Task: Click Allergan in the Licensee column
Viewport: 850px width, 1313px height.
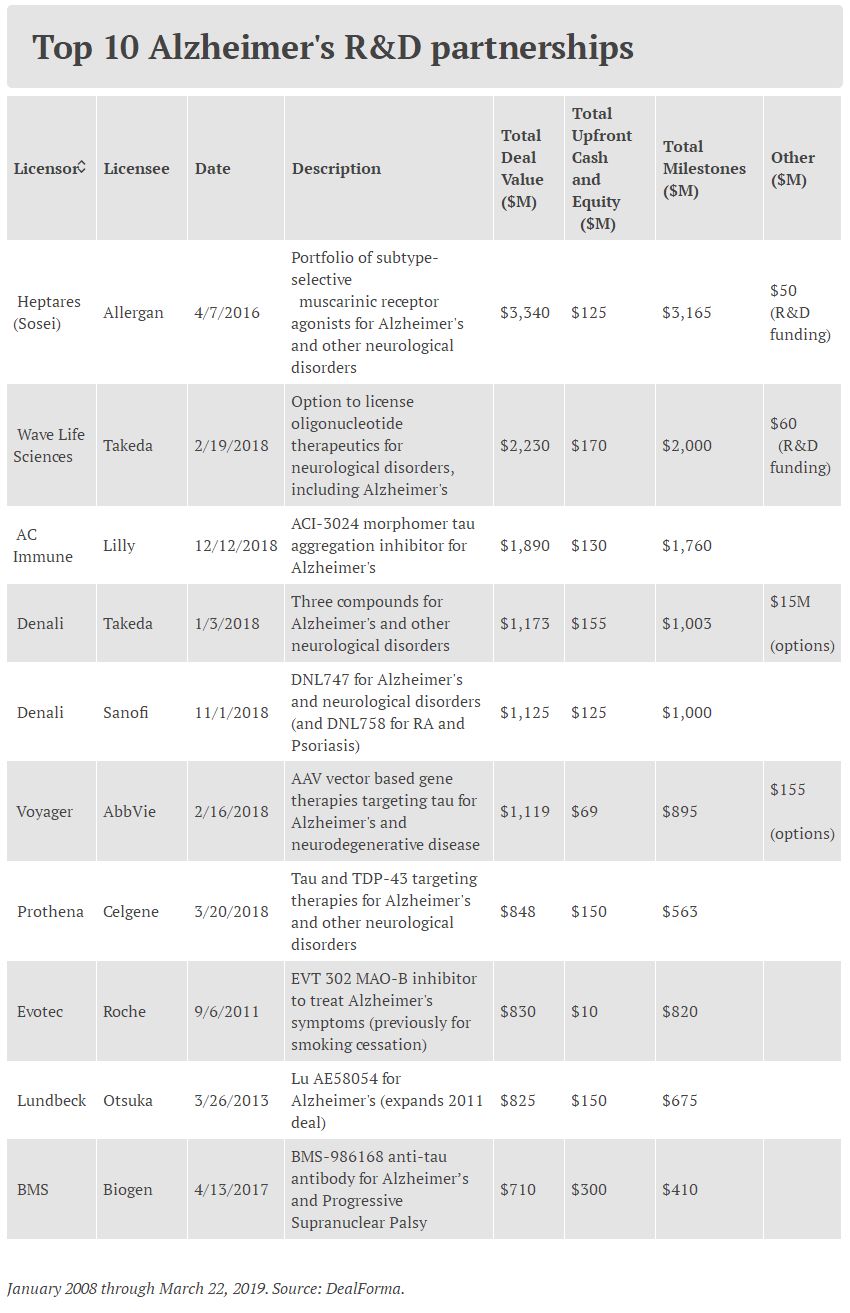Action: pos(133,312)
